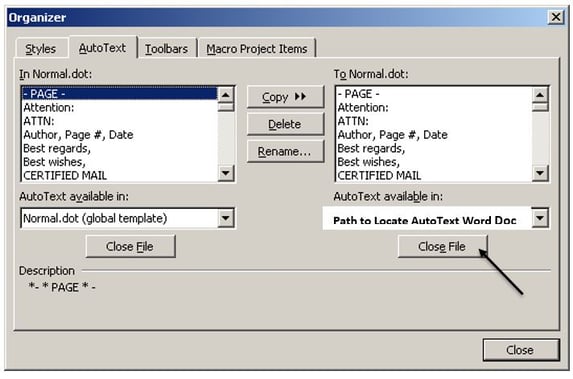The height and width of the screenshot is (379, 573).
Task: Expand the right AutoText available in dropdown
Action: (540, 218)
